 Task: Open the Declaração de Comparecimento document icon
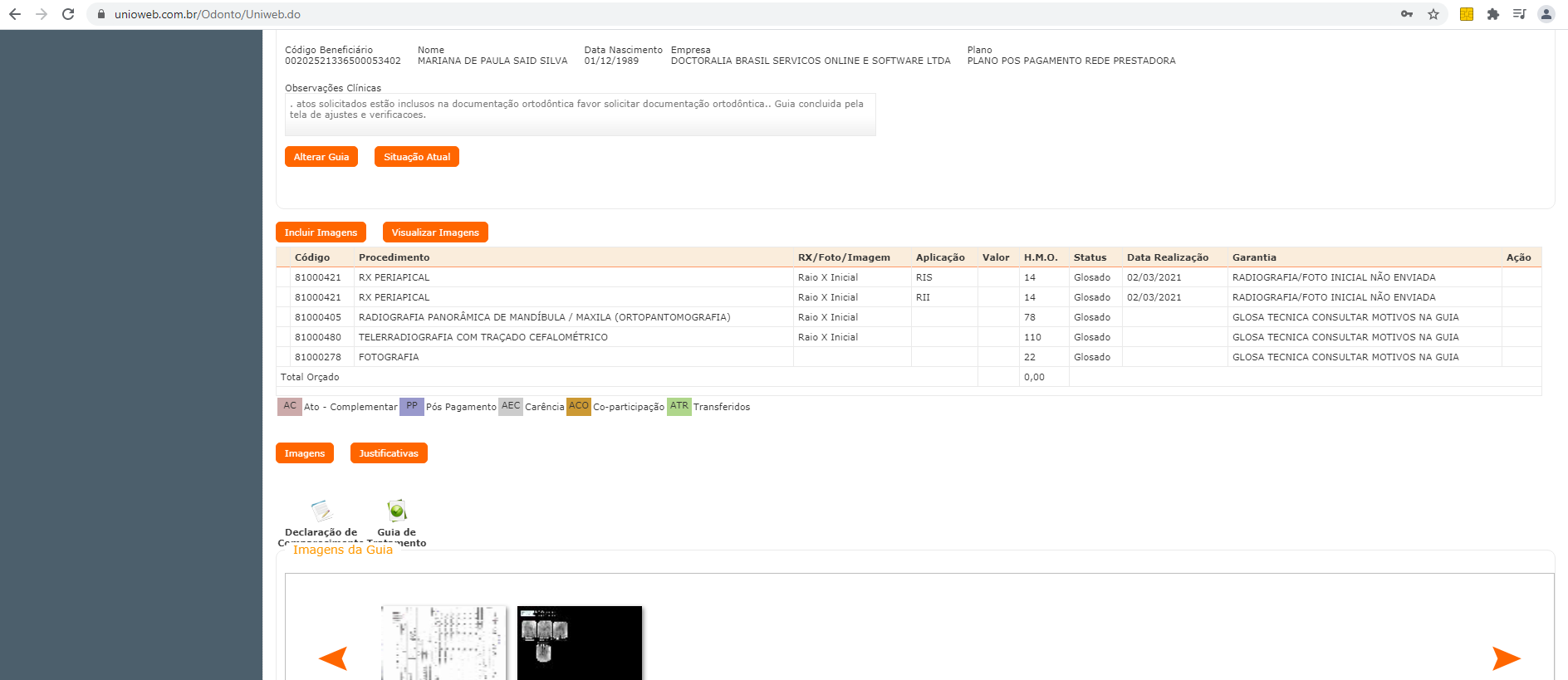[x=321, y=510]
